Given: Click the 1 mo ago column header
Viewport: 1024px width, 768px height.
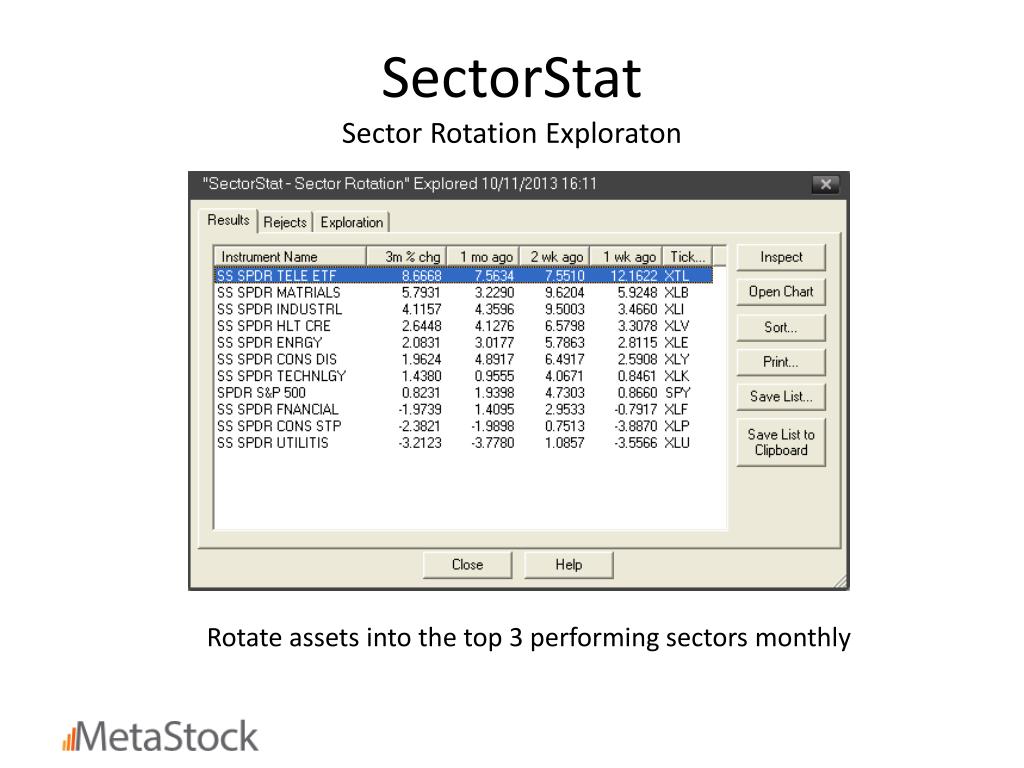Looking at the screenshot, I should click(483, 257).
